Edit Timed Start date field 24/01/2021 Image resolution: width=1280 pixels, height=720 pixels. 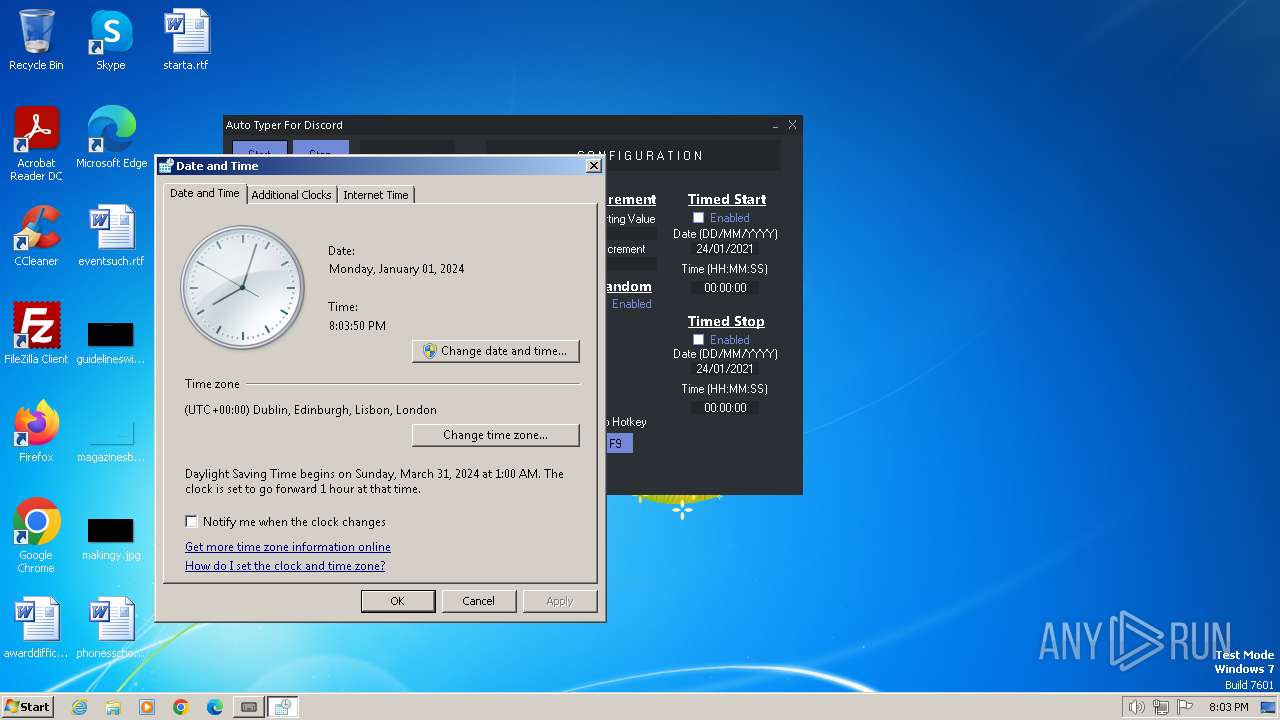click(726, 249)
